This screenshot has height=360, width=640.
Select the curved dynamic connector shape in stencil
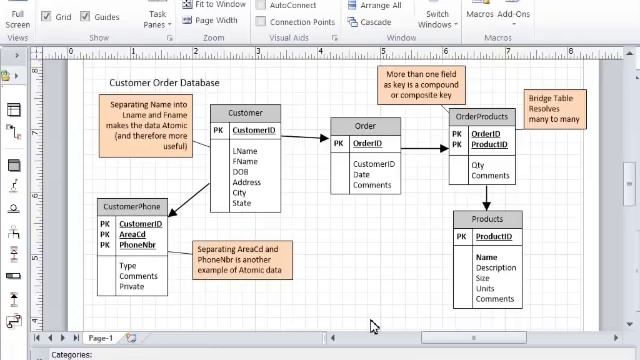click(14, 321)
